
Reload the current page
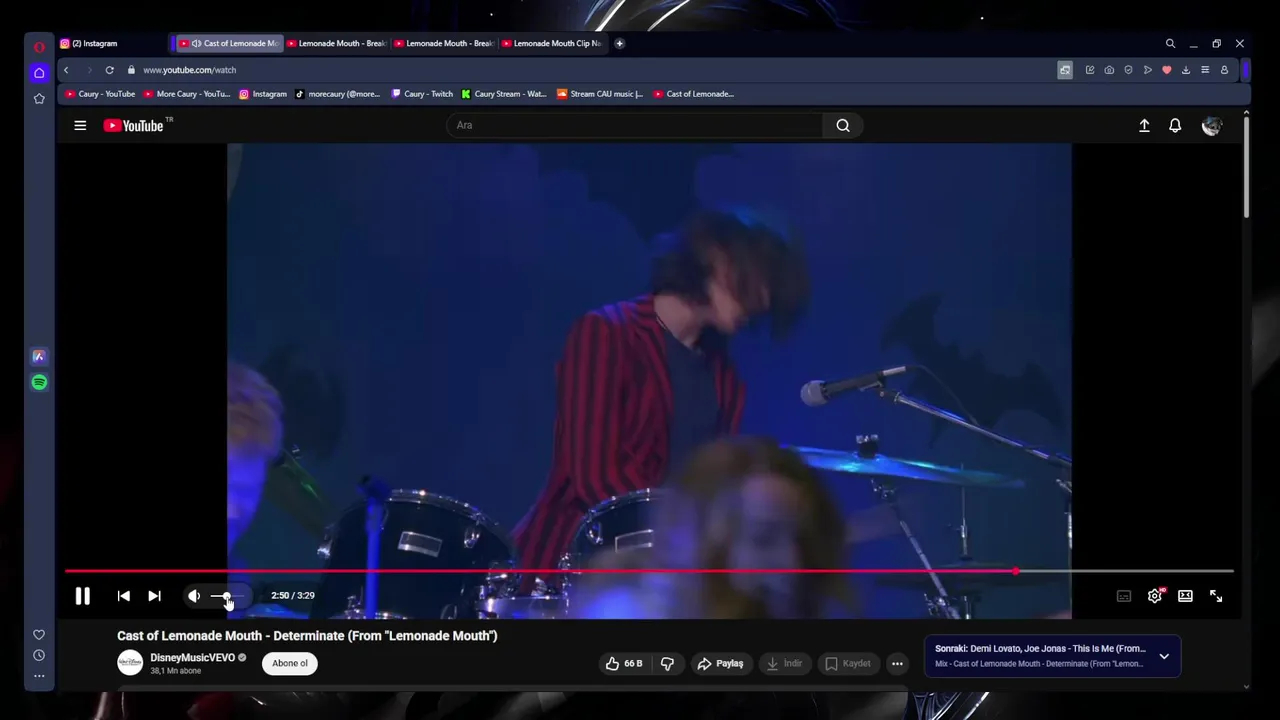[x=109, y=70]
